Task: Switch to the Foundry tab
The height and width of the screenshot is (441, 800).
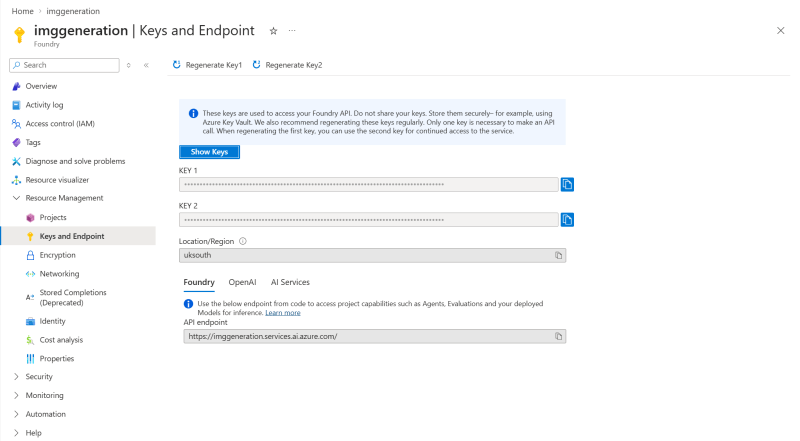Action: (199, 282)
